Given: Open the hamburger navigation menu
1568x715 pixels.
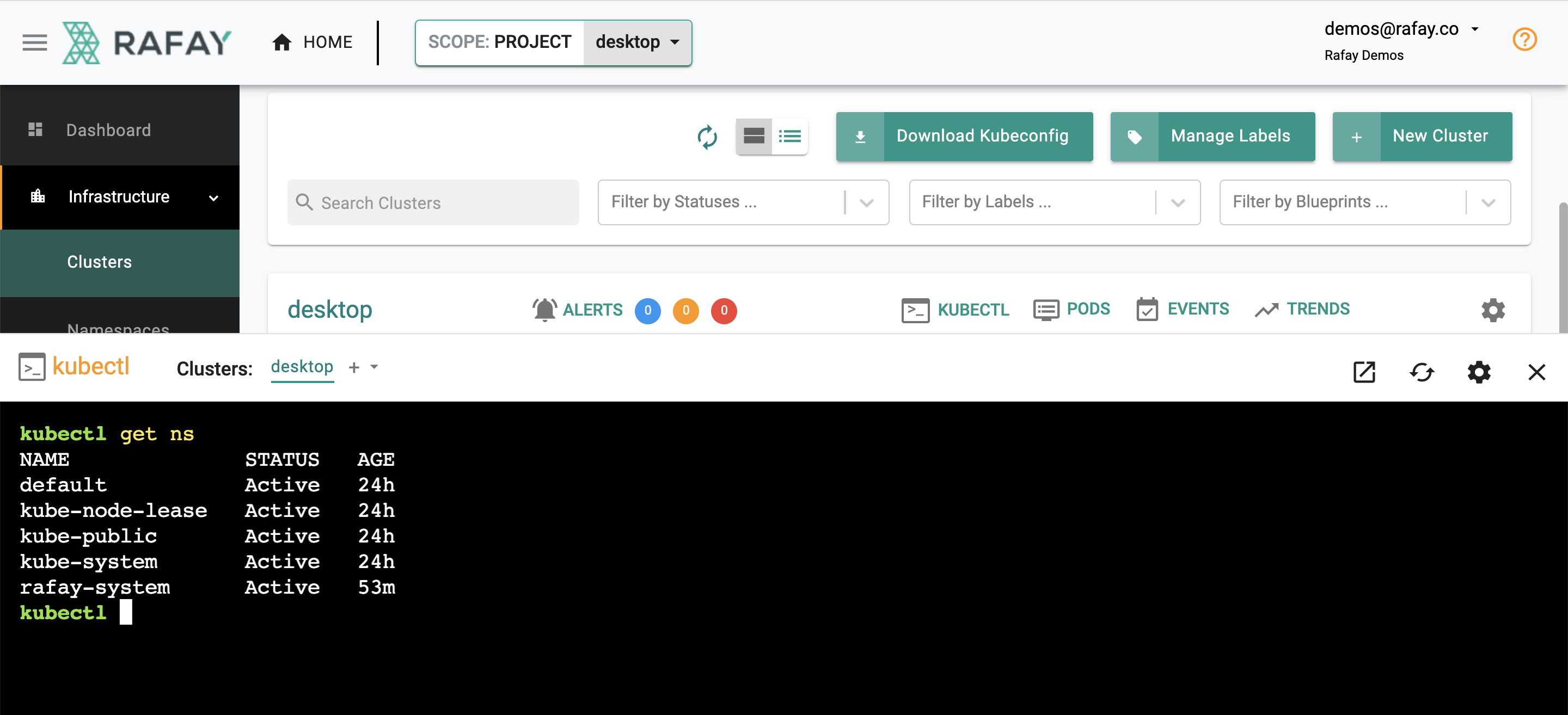Looking at the screenshot, I should pyautogui.click(x=35, y=42).
